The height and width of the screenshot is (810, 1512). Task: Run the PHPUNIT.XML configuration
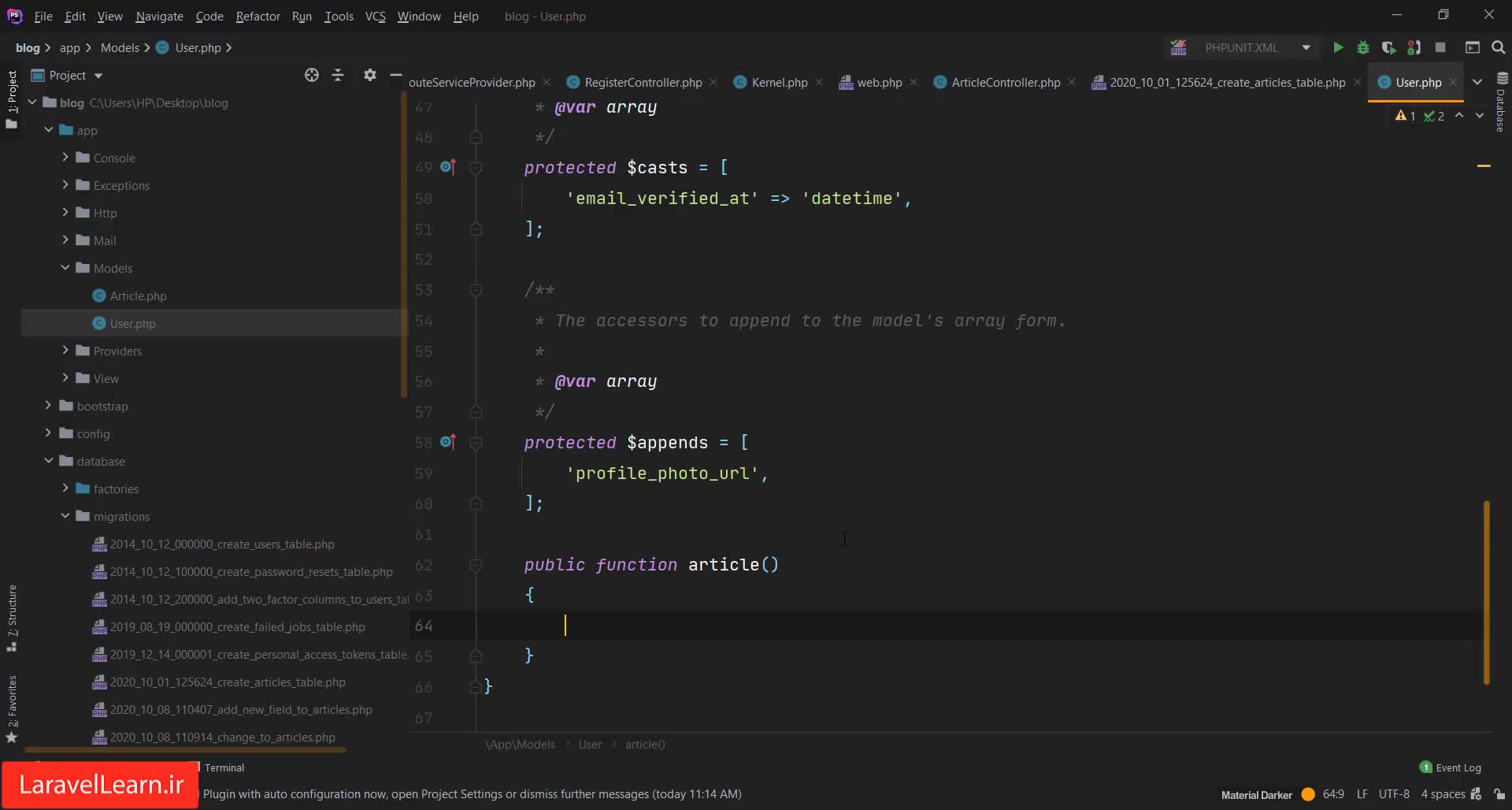click(x=1337, y=48)
